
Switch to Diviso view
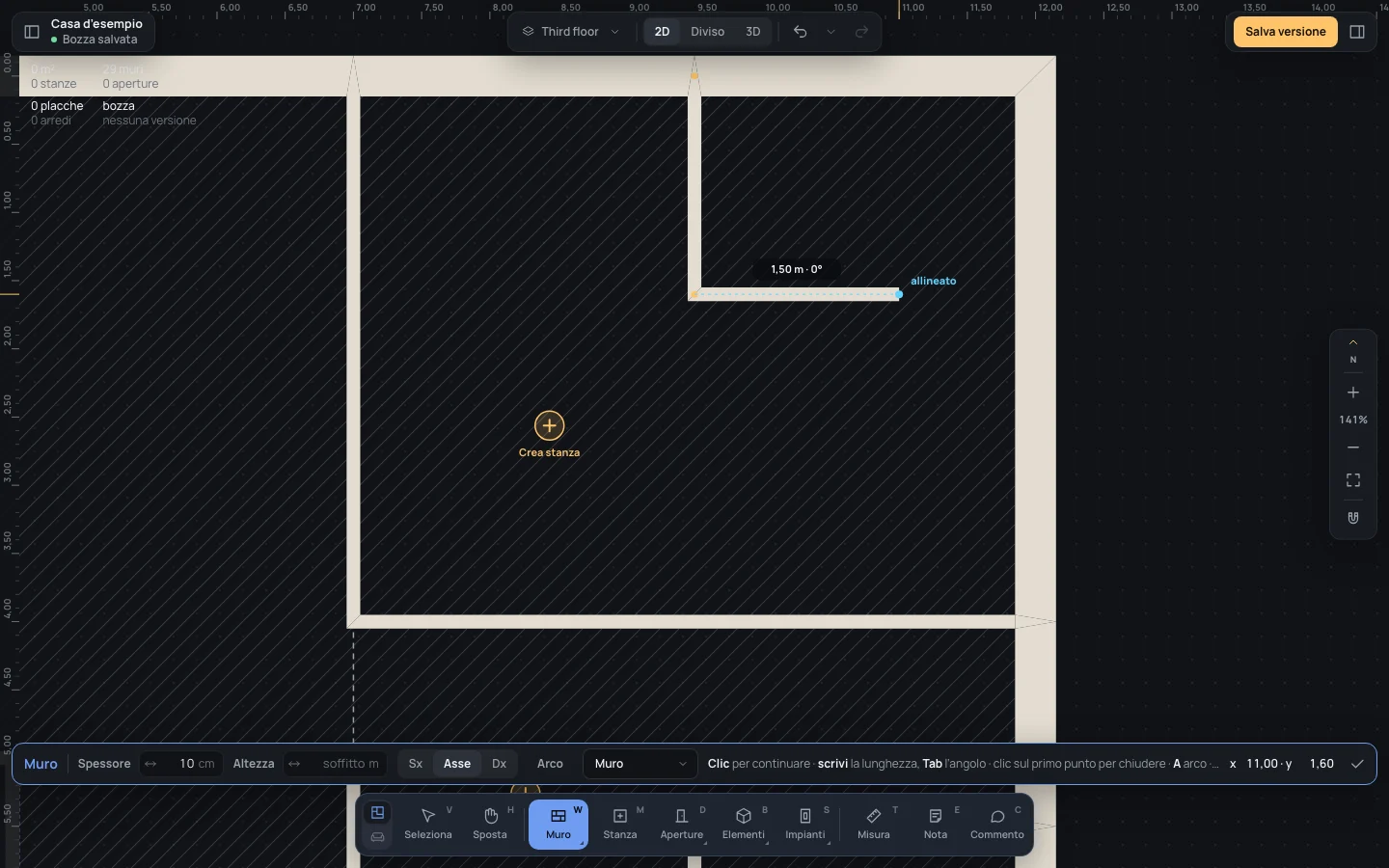tap(707, 32)
